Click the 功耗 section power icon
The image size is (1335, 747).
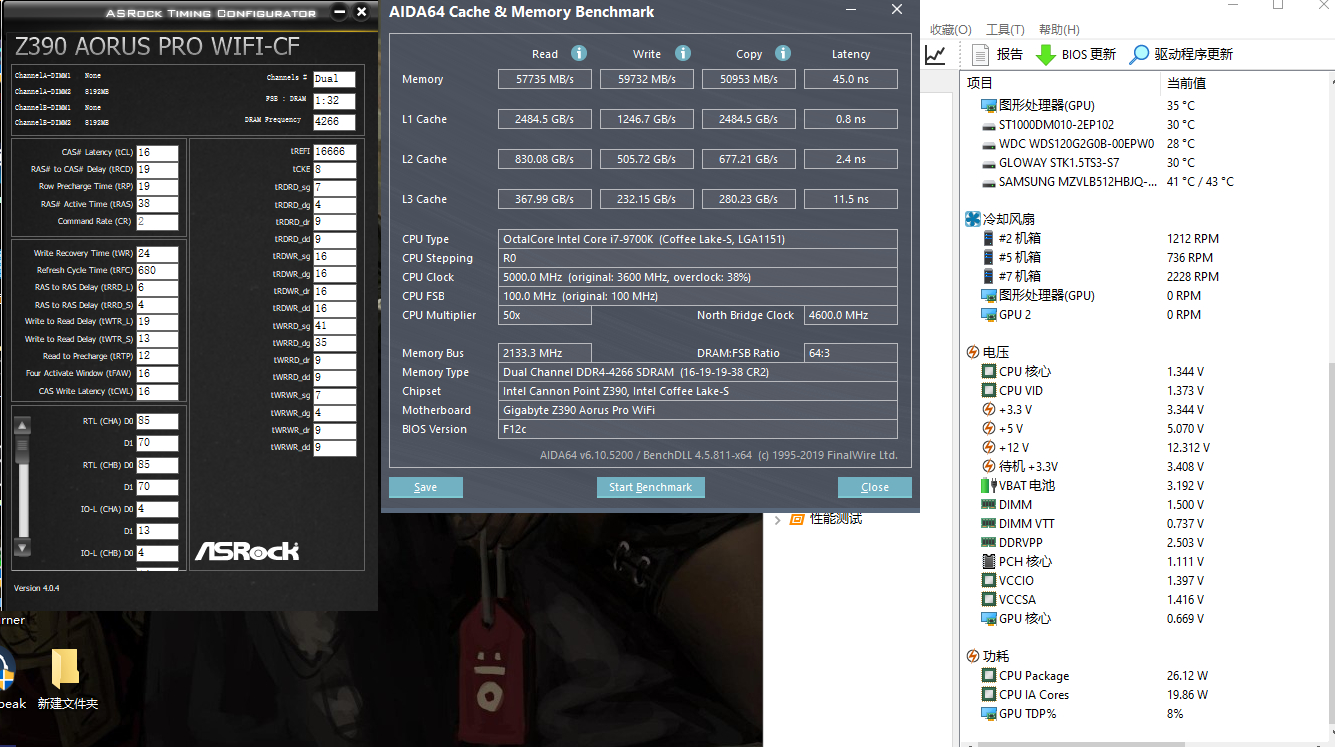(973, 656)
